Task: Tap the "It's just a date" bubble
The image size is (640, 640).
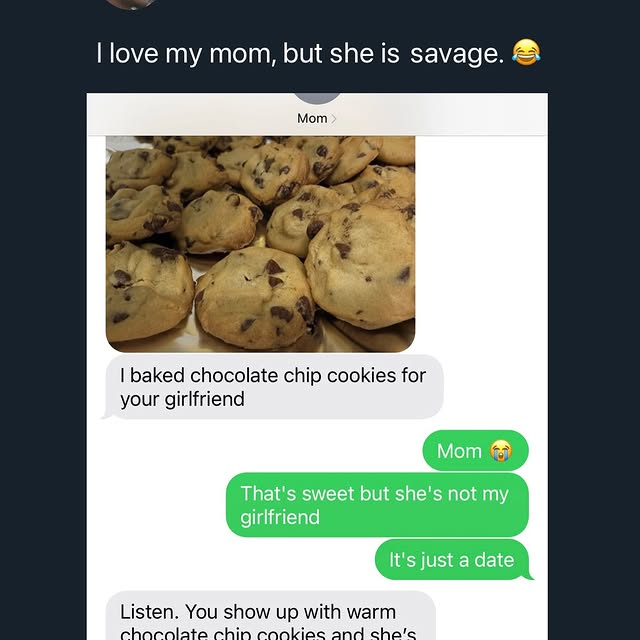Action: tap(451, 560)
